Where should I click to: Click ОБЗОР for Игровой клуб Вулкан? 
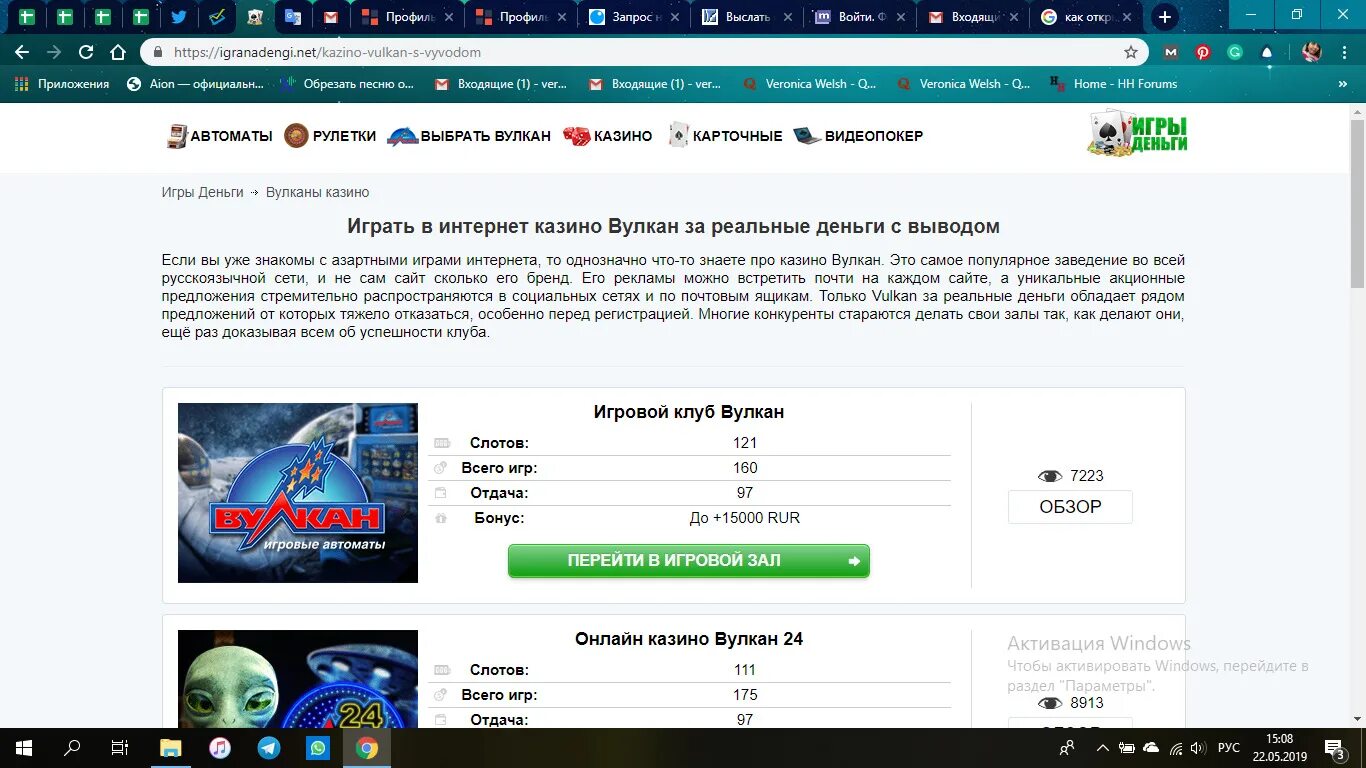pyautogui.click(x=1070, y=507)
